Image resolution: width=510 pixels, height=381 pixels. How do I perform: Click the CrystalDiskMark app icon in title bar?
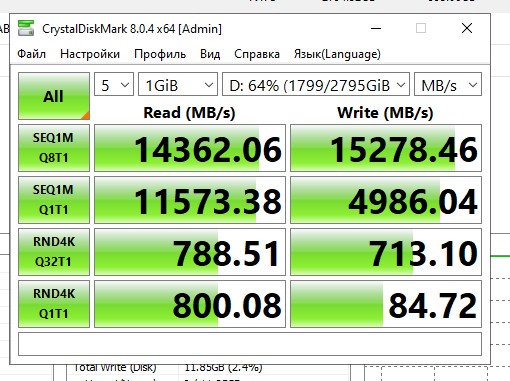pyautogui.click(x=26, y=28)
